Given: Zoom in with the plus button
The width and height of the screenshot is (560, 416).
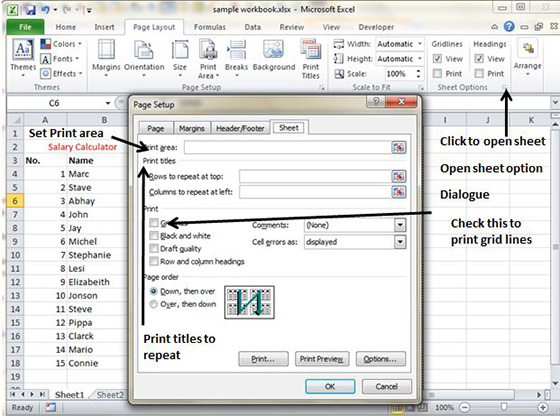Looking at the screenshot, I should click(x=543, y=407).
